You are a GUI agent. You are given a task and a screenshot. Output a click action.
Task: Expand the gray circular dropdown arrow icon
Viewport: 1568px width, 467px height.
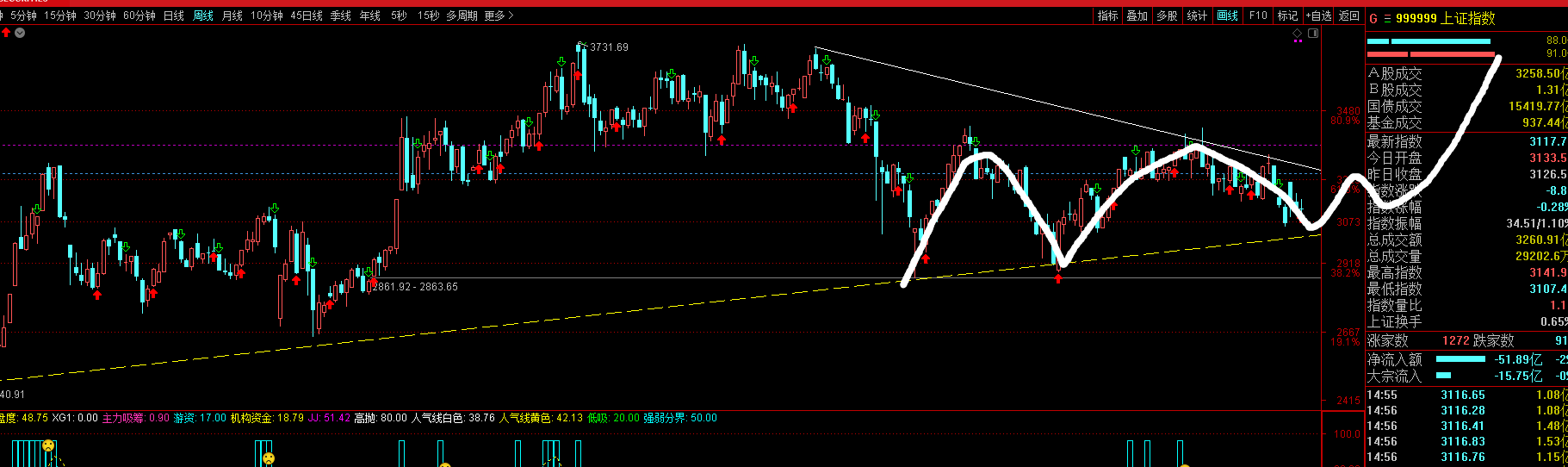pos(20,33)
